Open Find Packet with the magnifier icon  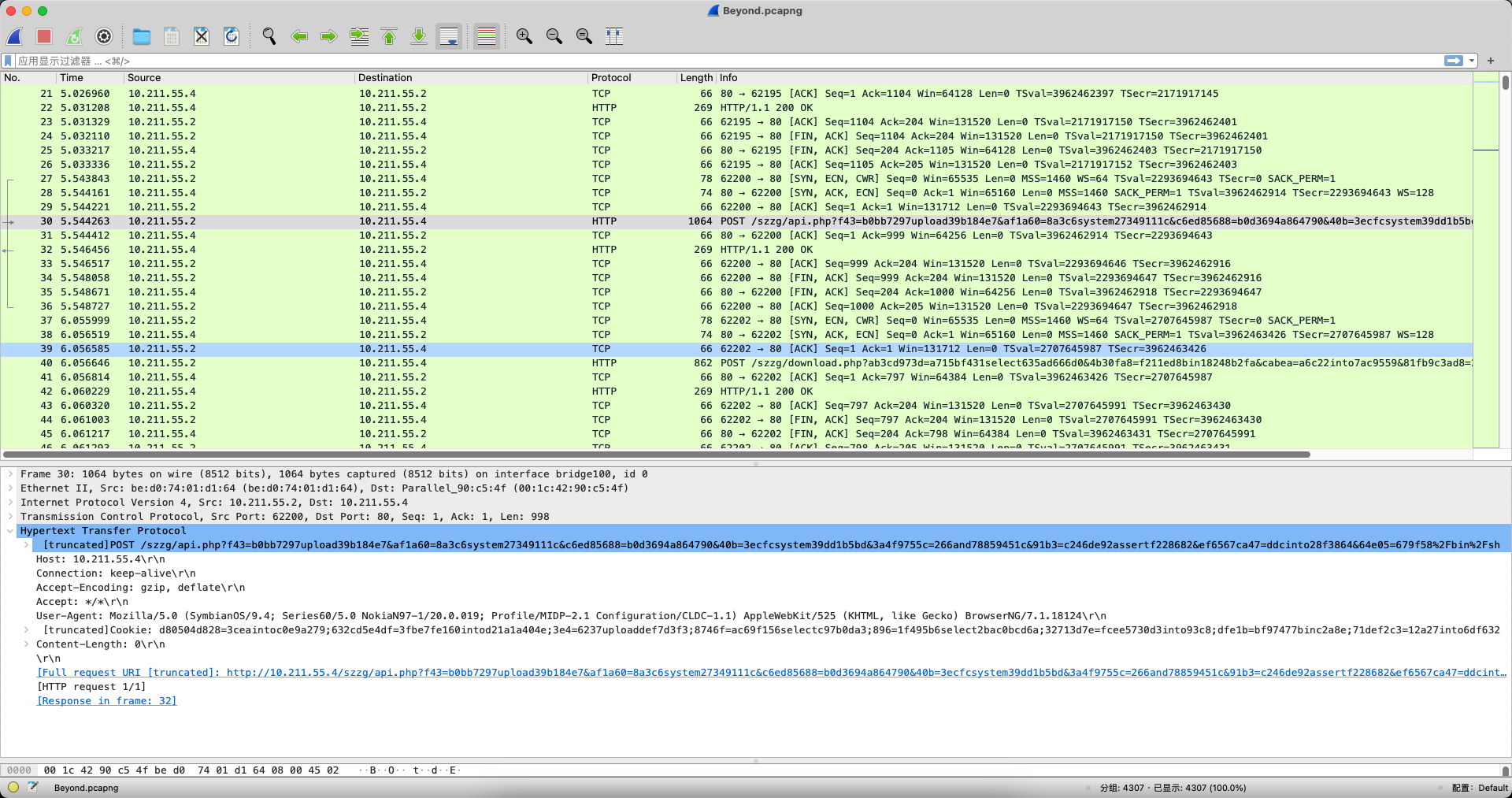(269, 36)
